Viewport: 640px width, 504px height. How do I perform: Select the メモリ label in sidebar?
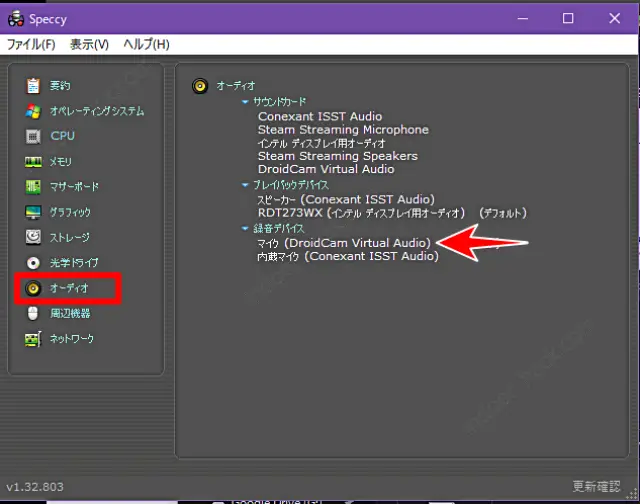click(x=60, y=162)
